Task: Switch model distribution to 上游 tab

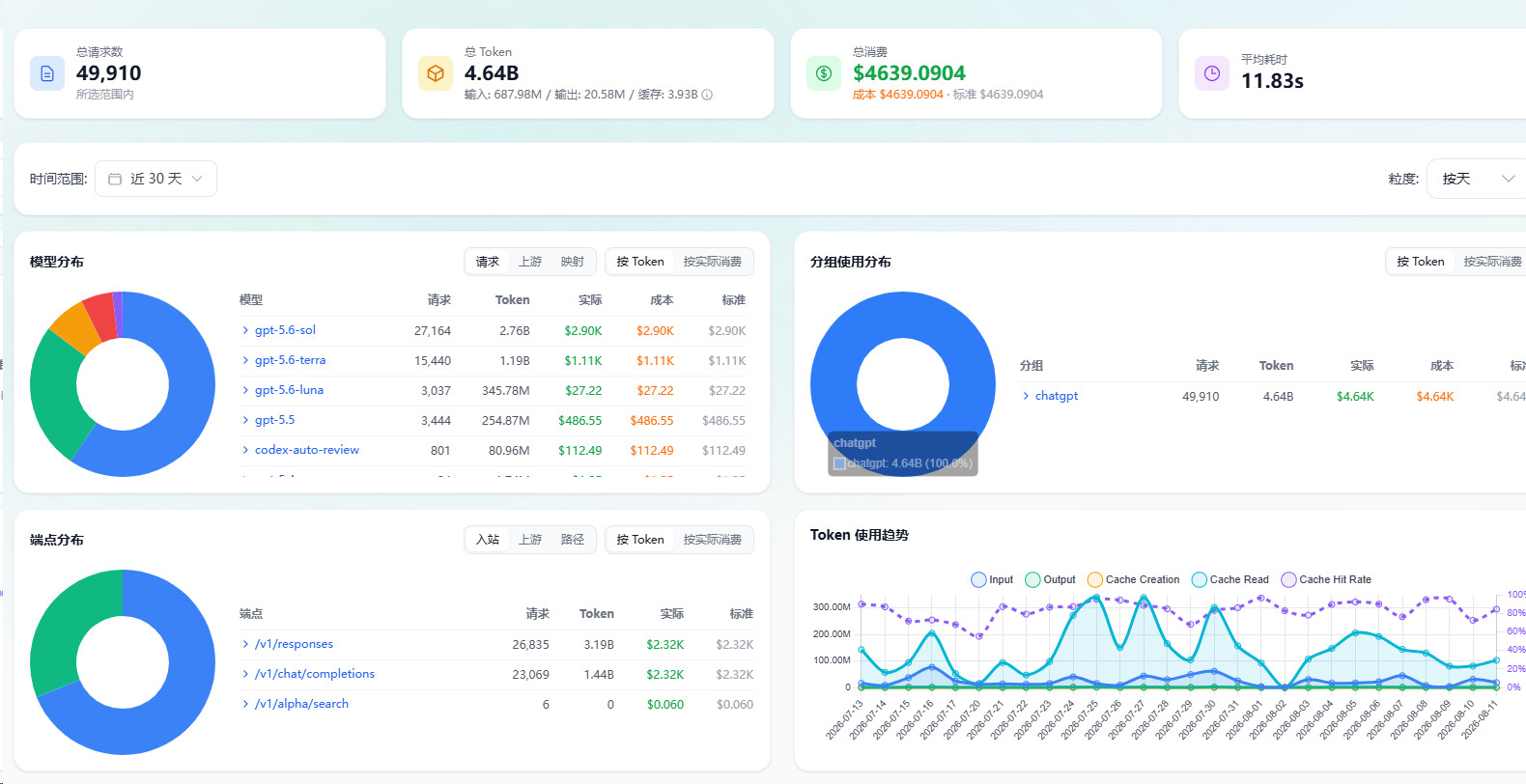Action: pyautogui.click(x=530, y=262)
